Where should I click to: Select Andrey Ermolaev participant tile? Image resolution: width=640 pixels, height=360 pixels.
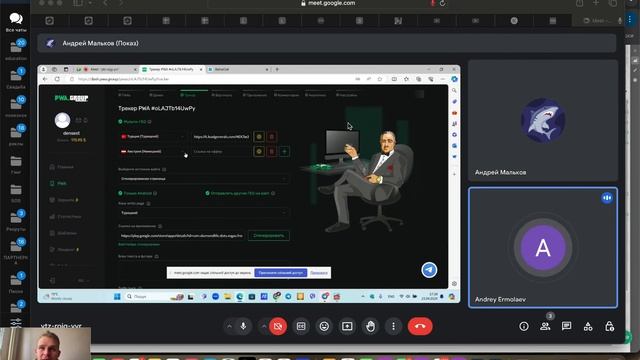[x=543, y=247]
